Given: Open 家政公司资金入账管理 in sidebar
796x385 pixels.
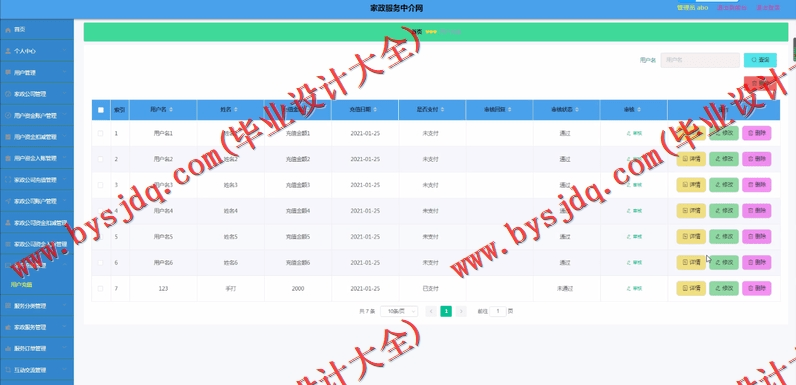Looking at the screenshot, I should (37, 244).
